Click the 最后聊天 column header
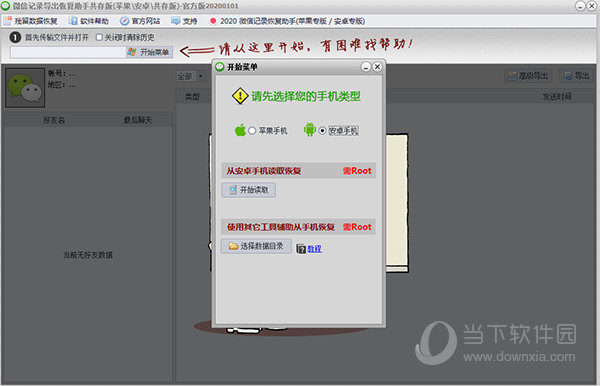 point(138,120)
